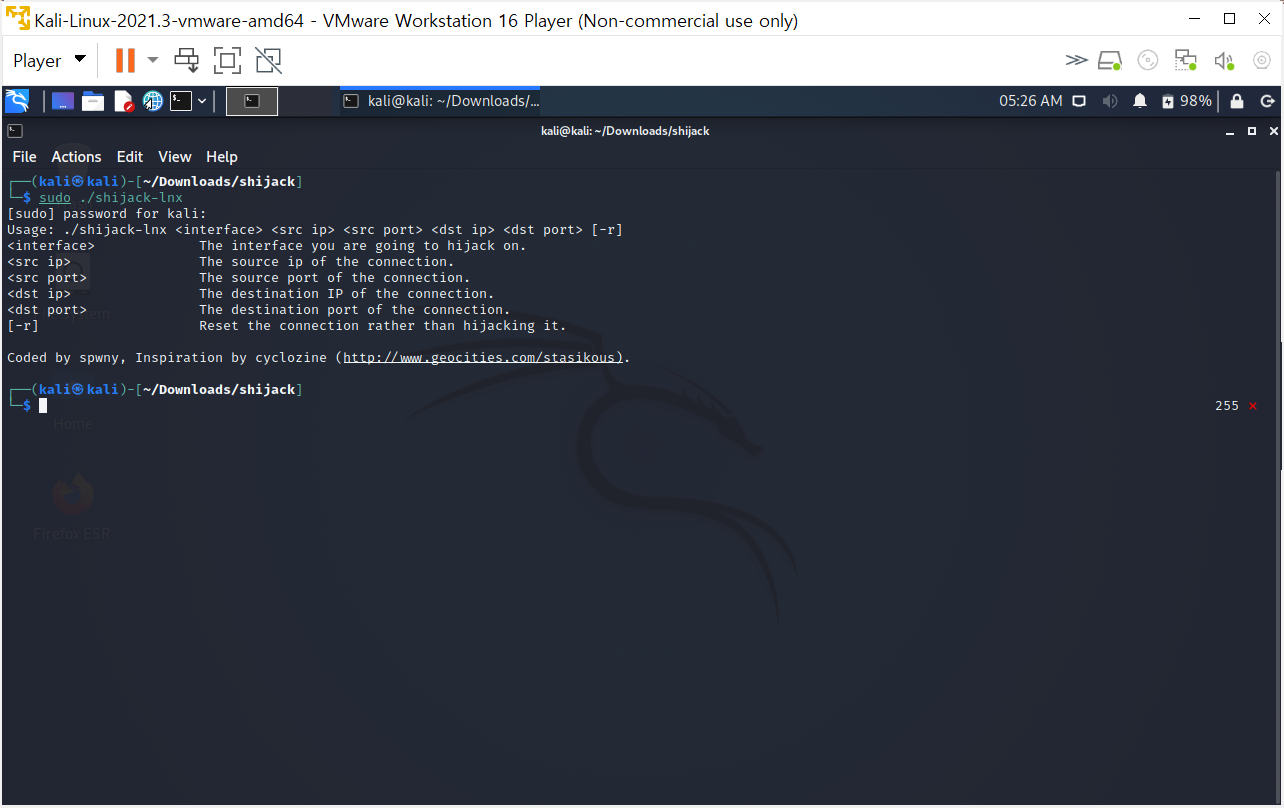The height and width of the screenshot is (808, 1284).
Task: Open the display settings panel icon
Action: [1079, 101]
